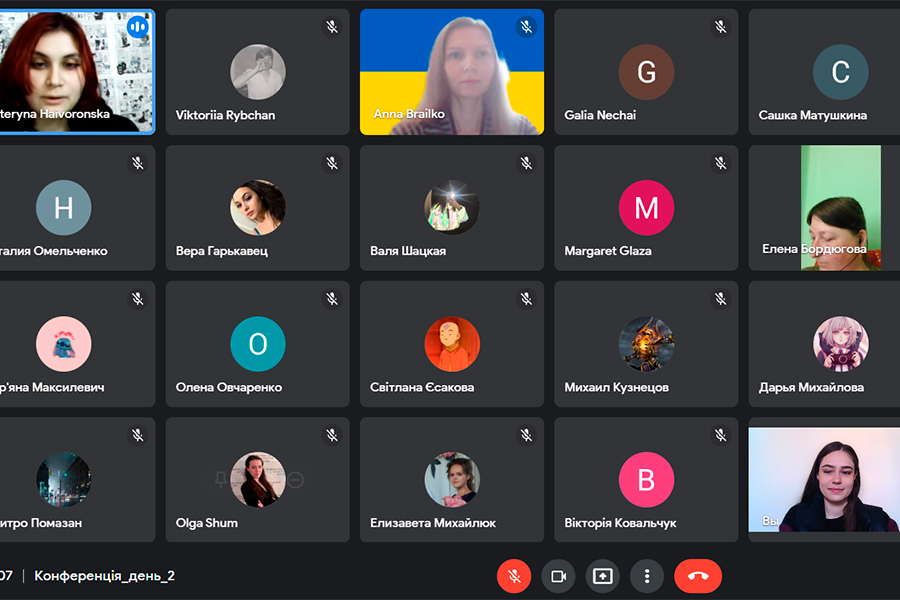Click Olga Shum's avatar photo
Screen dimensions: 900x600
(x=258, y=479)
